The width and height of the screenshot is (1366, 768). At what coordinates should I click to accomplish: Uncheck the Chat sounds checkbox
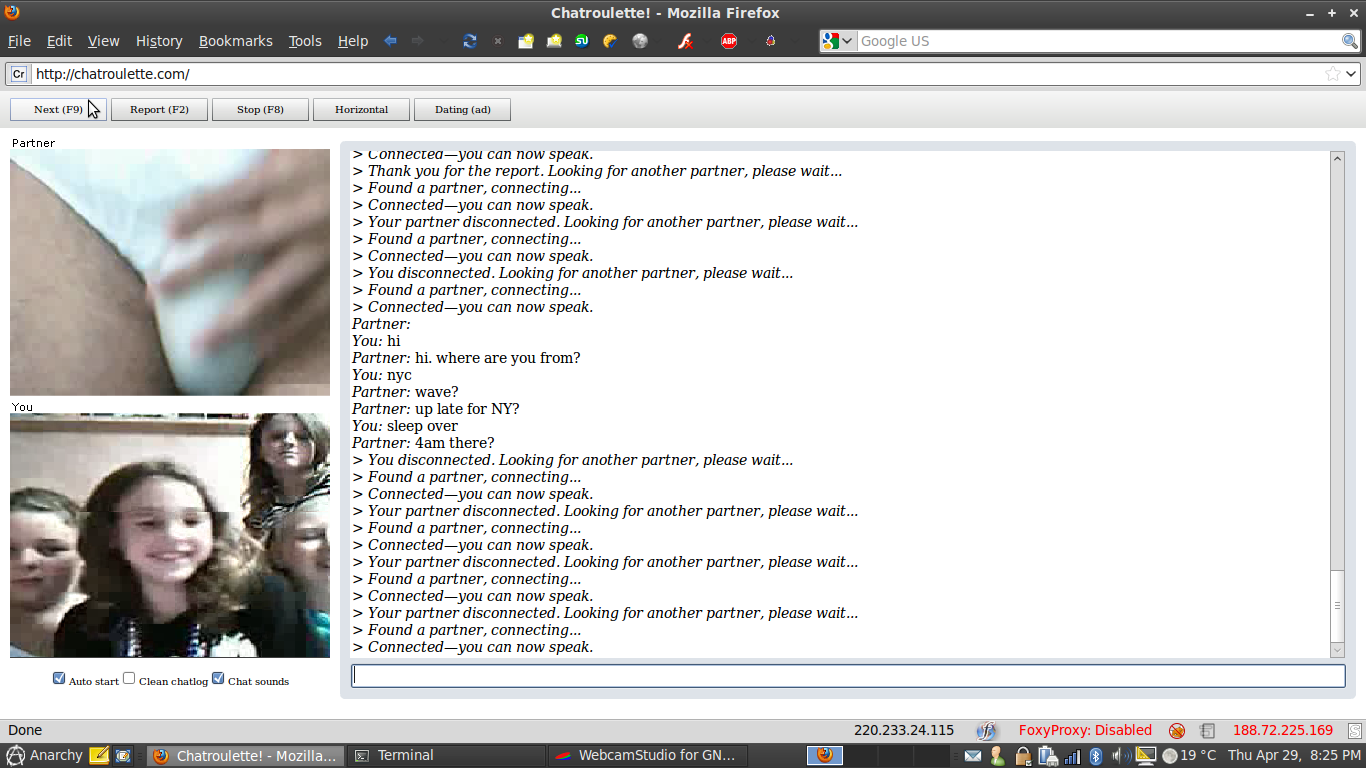(218, 679)
